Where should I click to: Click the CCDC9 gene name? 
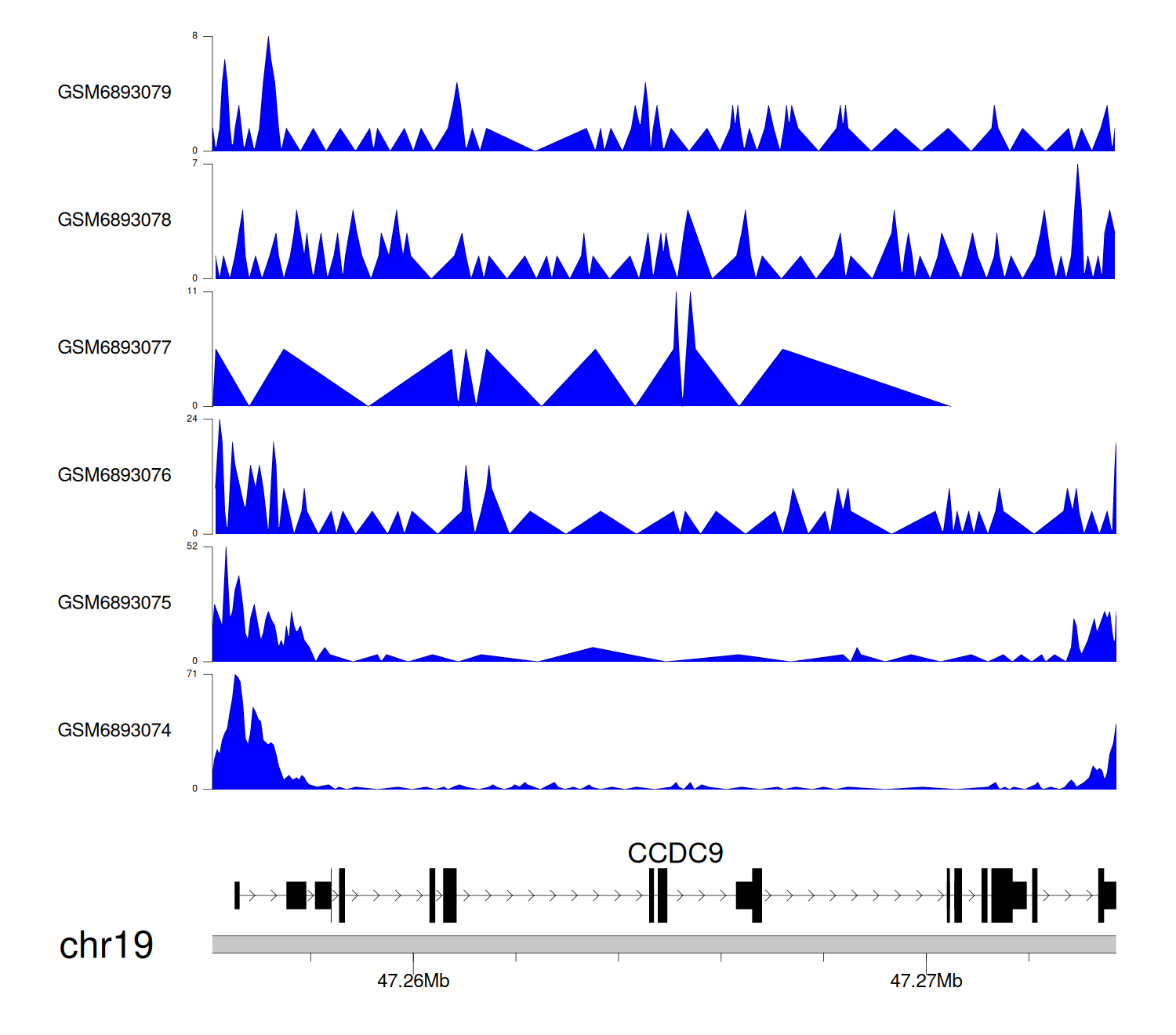[x=675, y=853]
